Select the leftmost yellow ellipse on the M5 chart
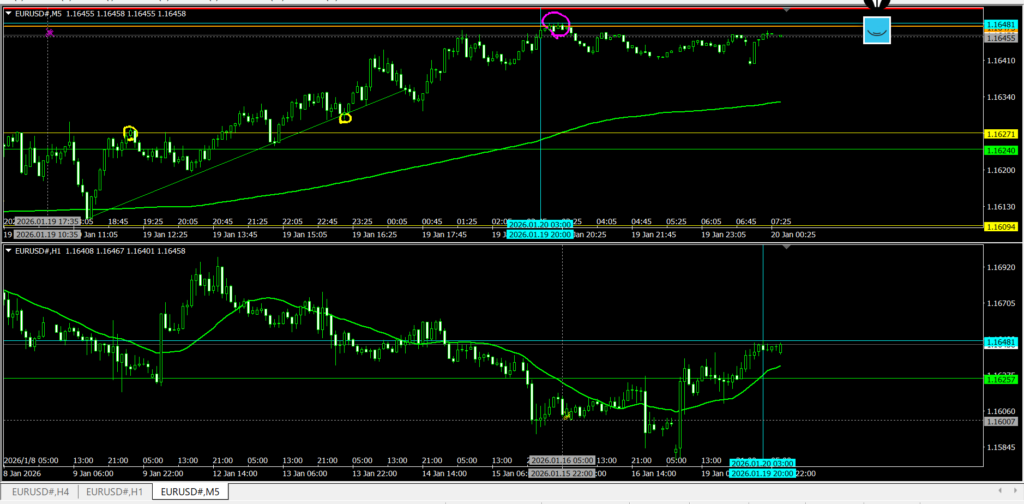 129,133
